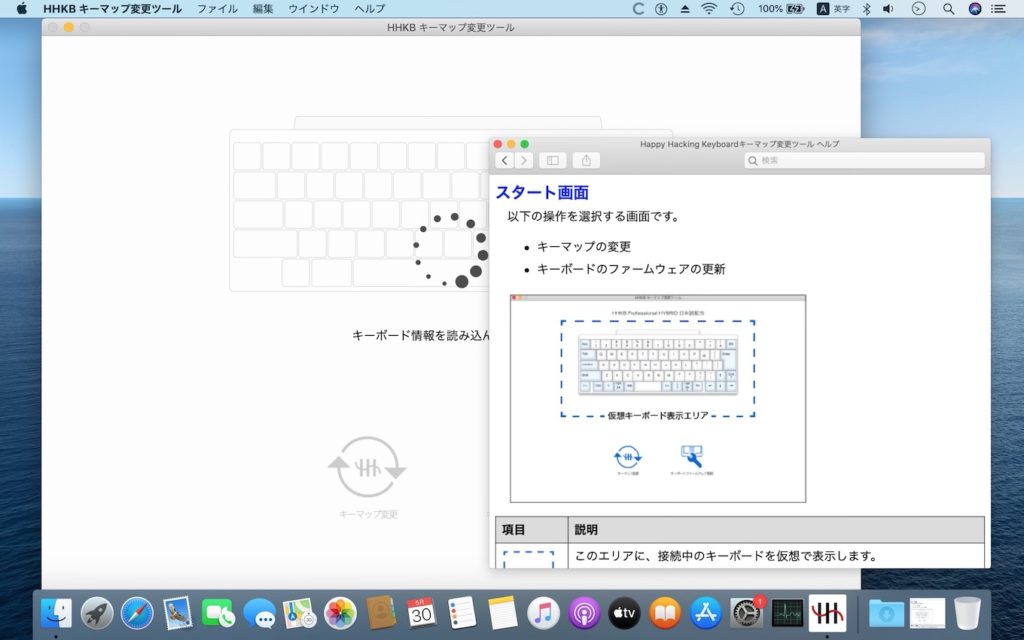Open Safari from the Dock

pos(137,613)
